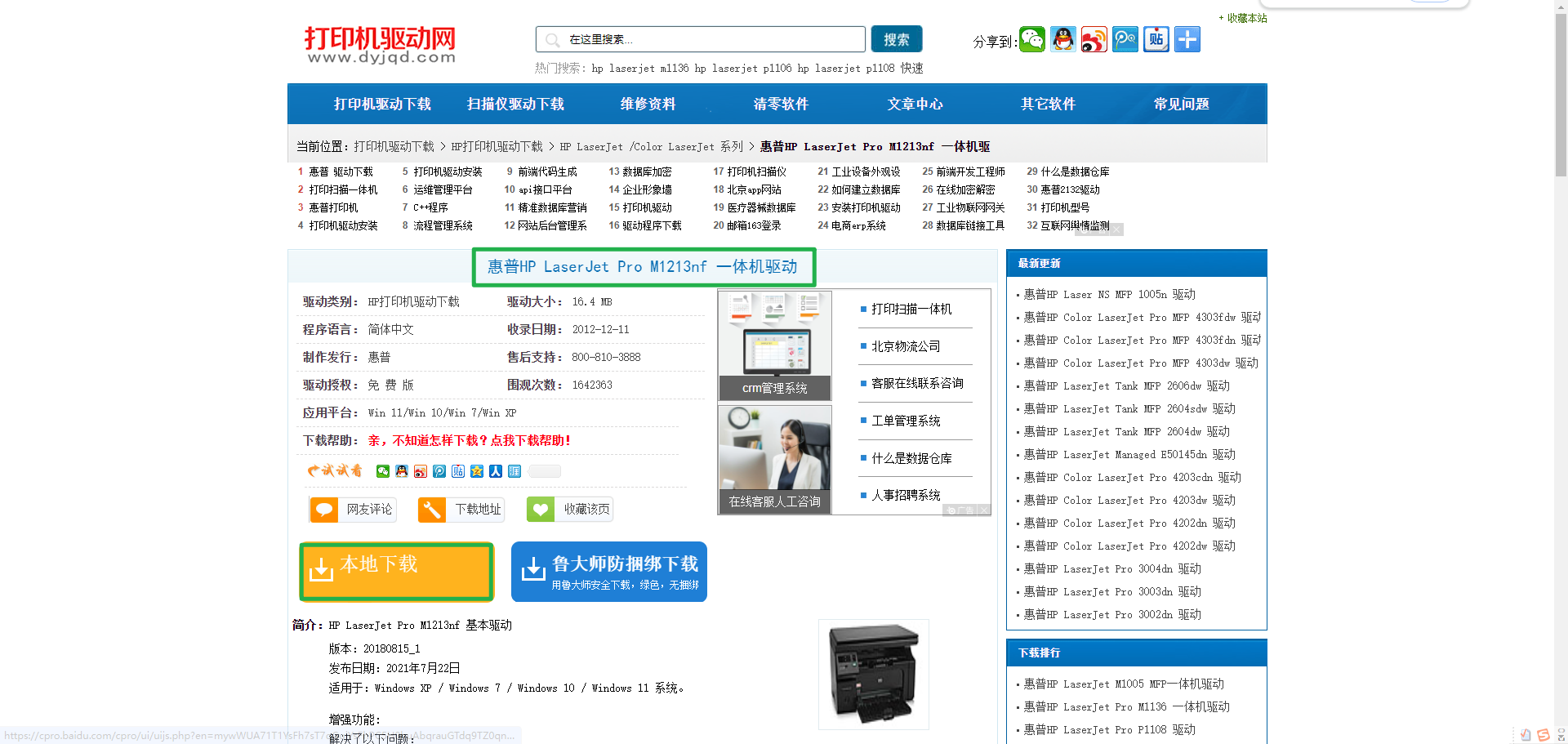Click hot search hp laserjet m1136

click(x=640, y=69)
